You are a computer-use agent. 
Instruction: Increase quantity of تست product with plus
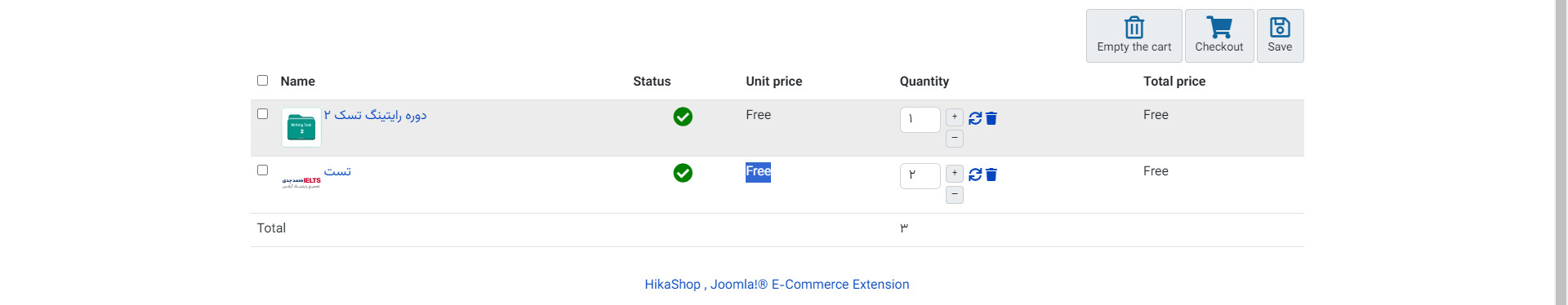coord(954,173)
